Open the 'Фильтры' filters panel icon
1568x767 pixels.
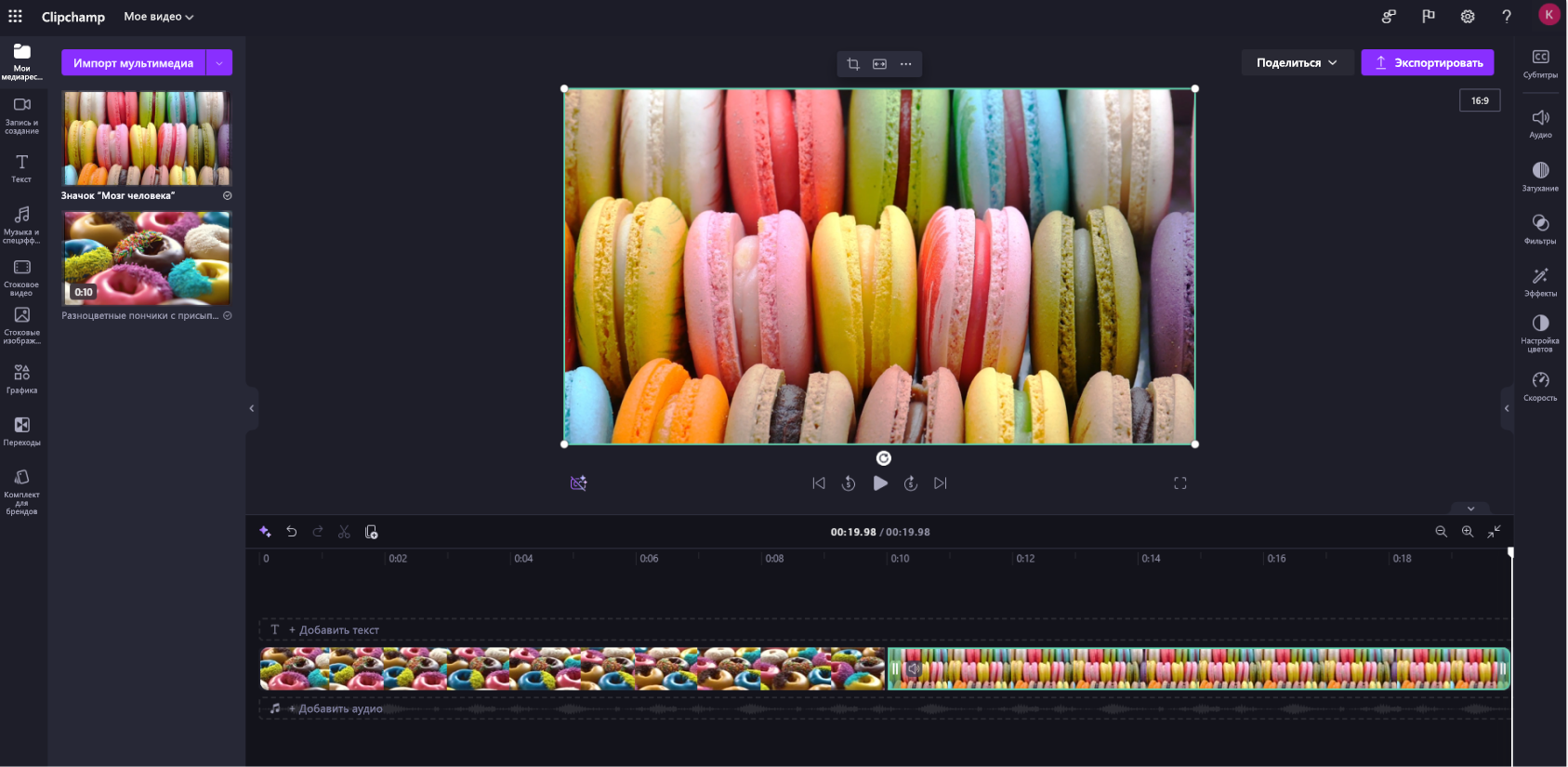click(x=1540, y=229)
